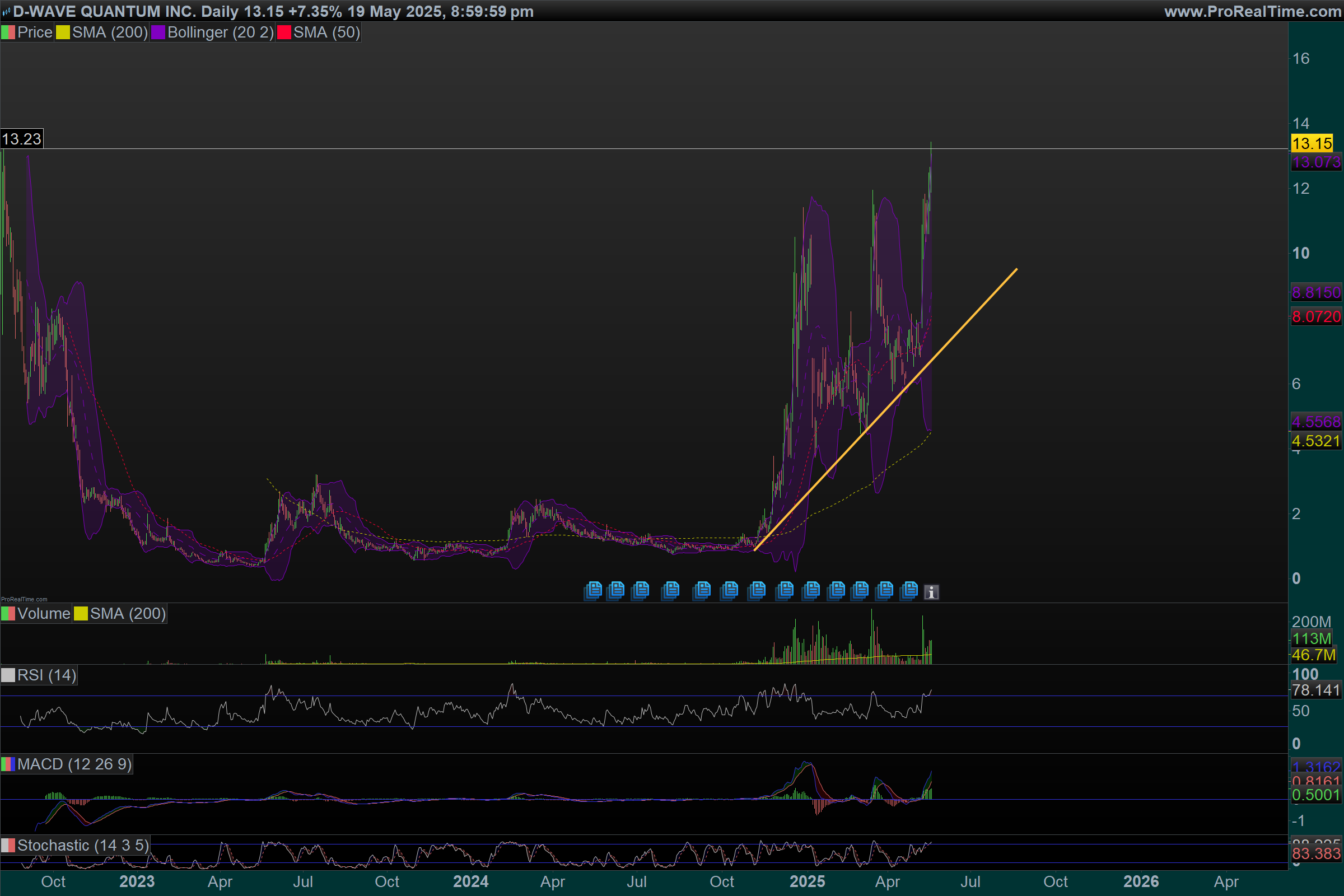
Task: Click the Stochastic legend square icon
Action: 8,845
